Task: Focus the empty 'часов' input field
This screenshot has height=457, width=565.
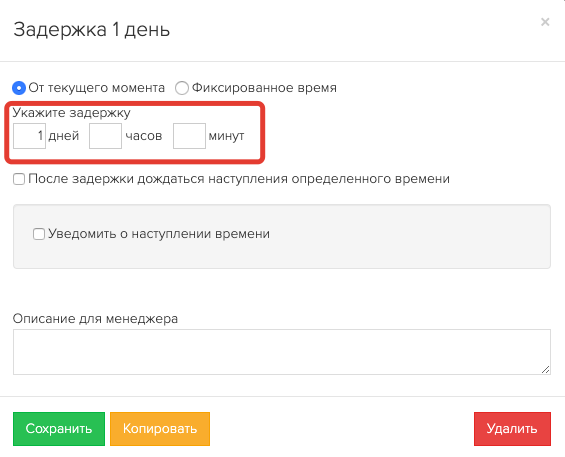Action: point(106,136)
